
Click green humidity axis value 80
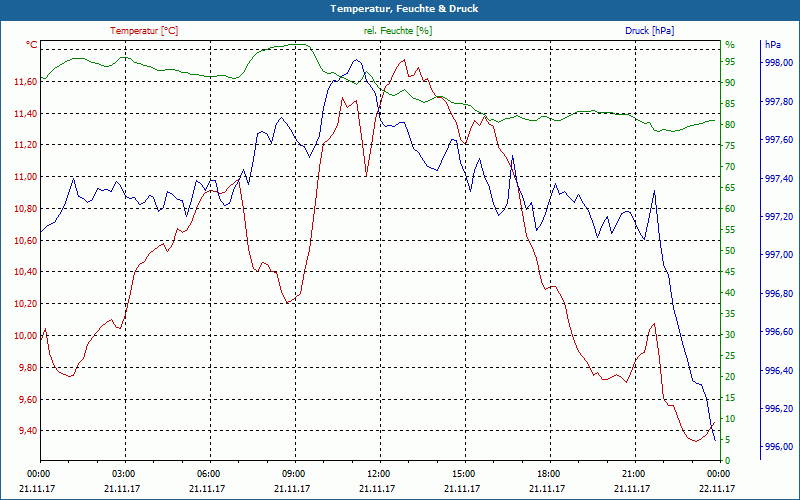730,124
